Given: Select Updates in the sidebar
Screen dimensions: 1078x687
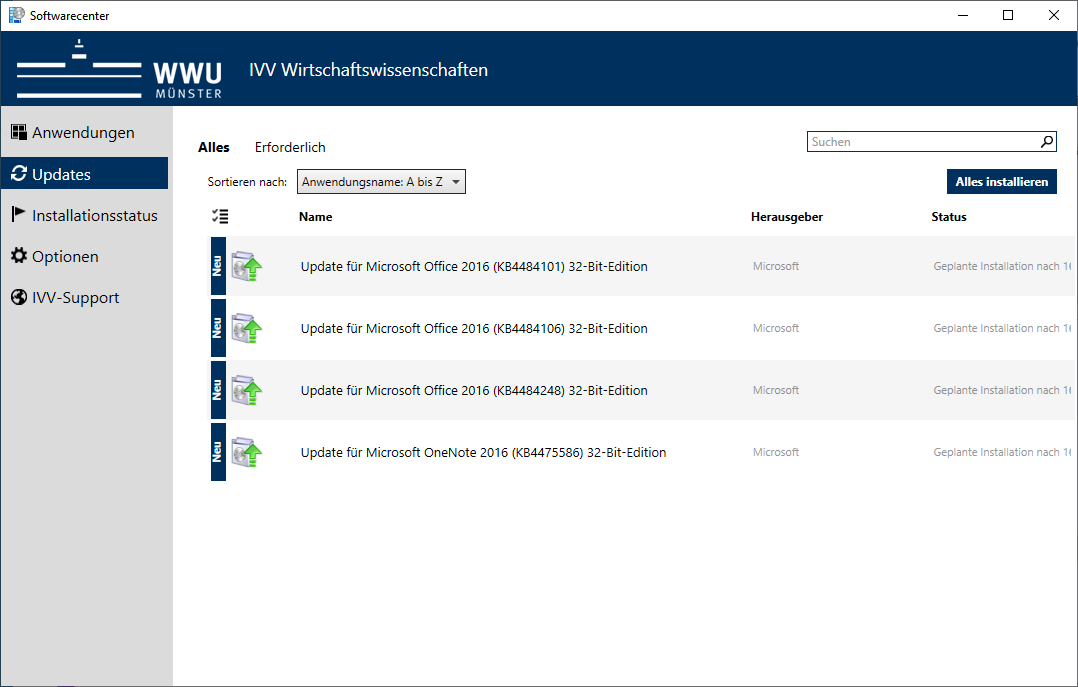Looking at the screenshot, I should [x=85, y=173].
